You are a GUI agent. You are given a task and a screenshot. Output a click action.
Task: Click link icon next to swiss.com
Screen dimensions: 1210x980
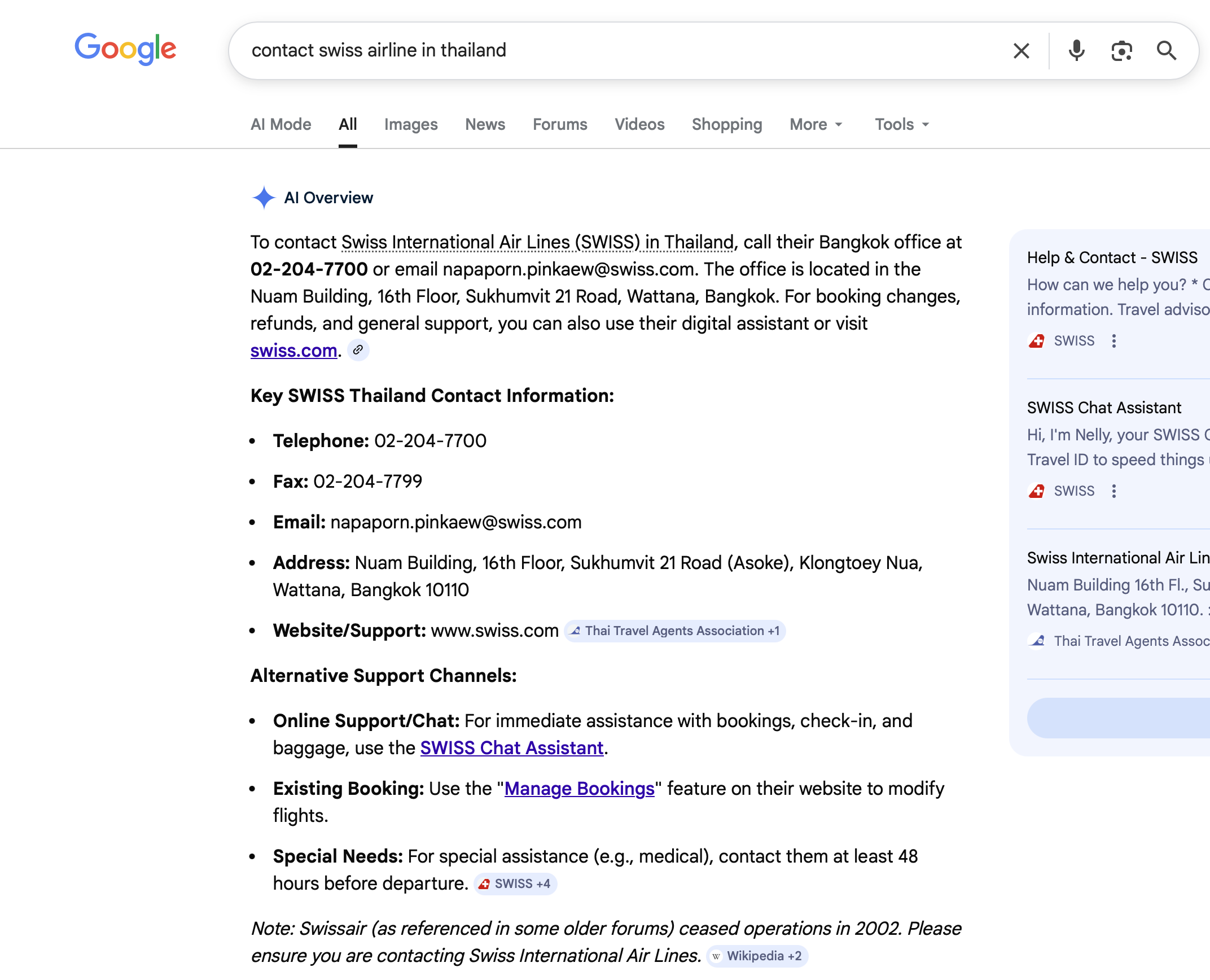click(x=358, y=350)
